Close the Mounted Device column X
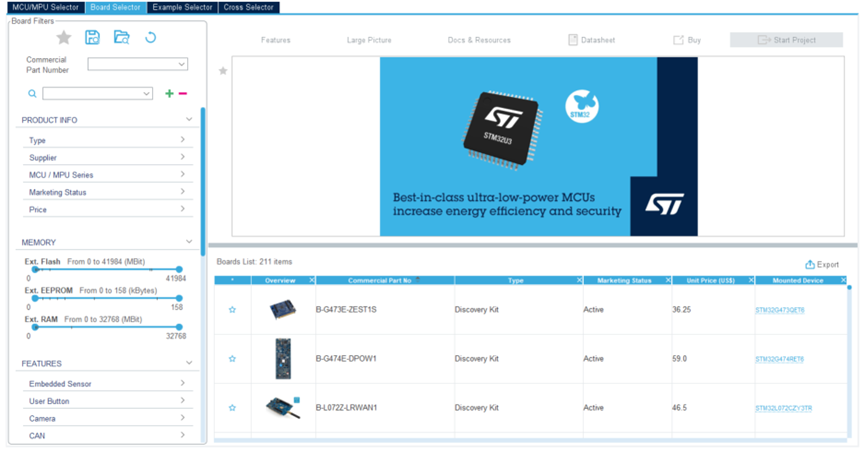Viewport: 865px width, 453px height. (843, 280)
